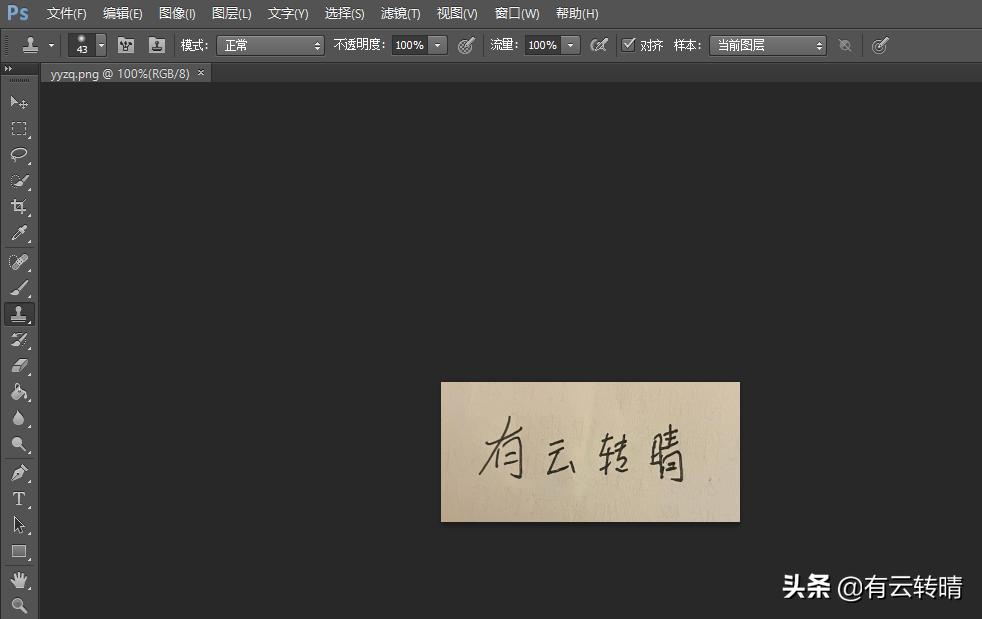982x619 pixels.
Task: Open the 滤镜 (Filter) menu
Action: click(399, 13)
